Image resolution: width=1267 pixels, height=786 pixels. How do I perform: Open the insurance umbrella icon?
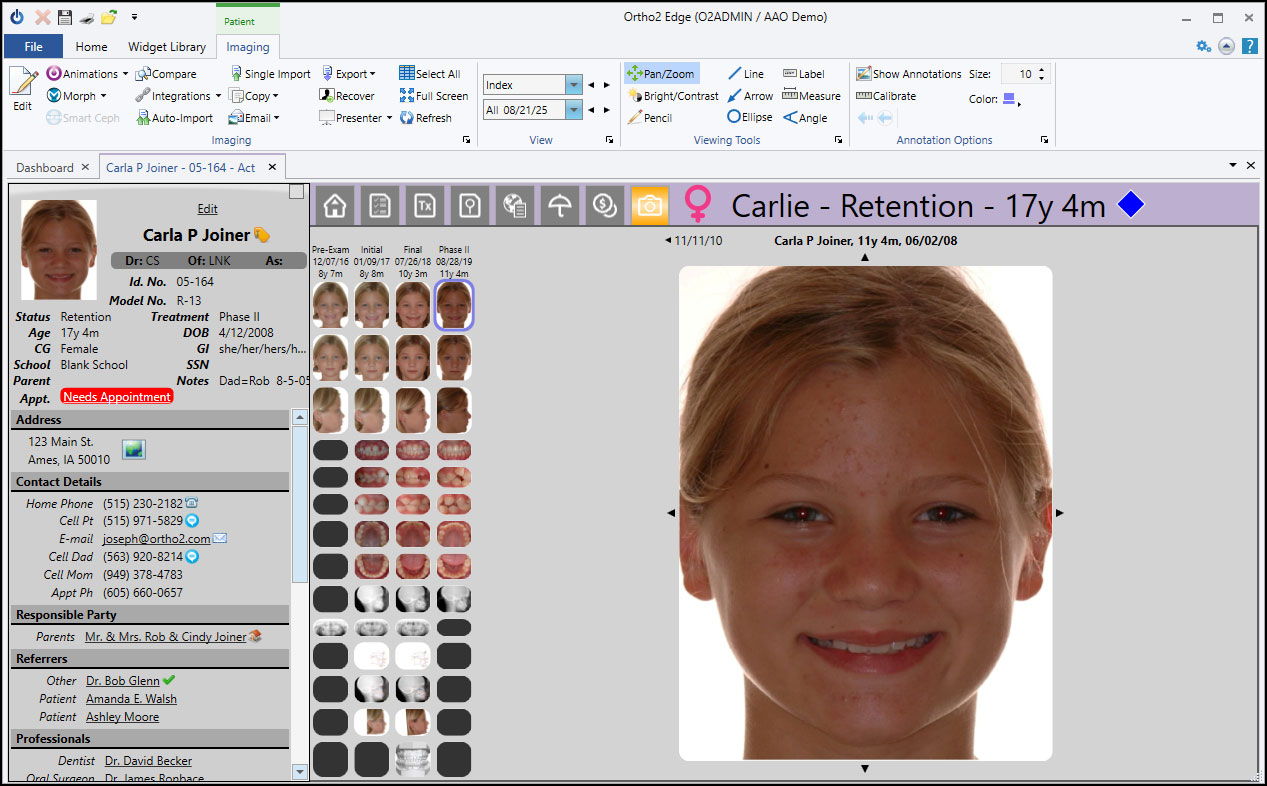[560, 205]
